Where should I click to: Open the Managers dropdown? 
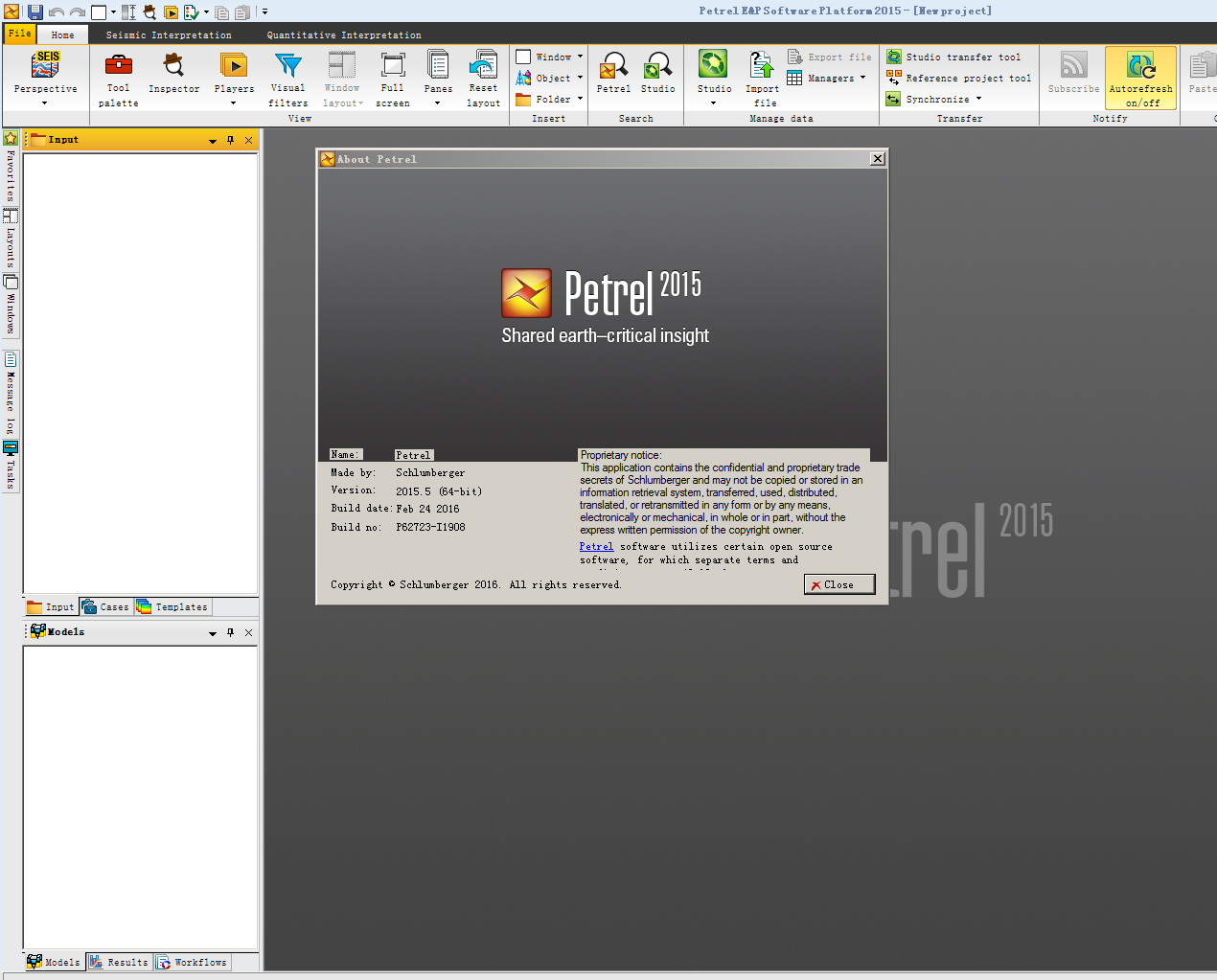(826, 78)
